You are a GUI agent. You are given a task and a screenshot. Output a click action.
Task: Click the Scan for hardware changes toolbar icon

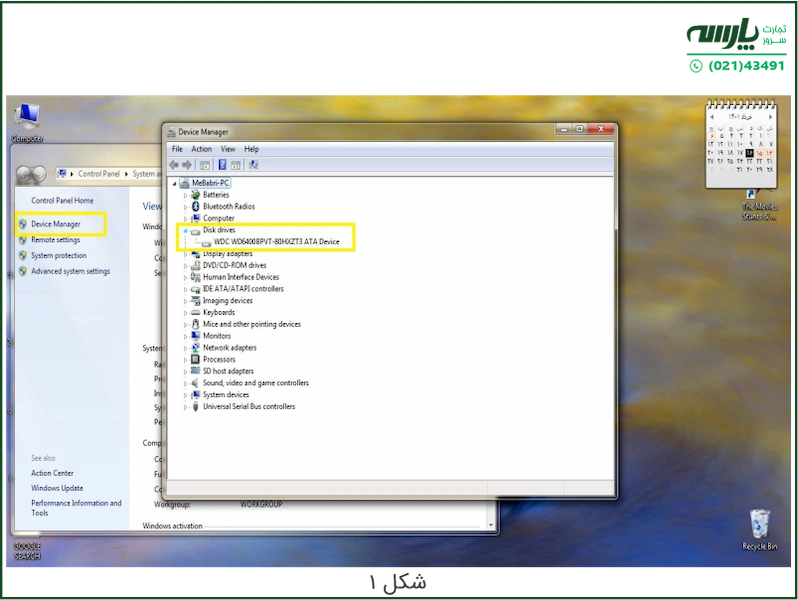[x=253, y=165]
